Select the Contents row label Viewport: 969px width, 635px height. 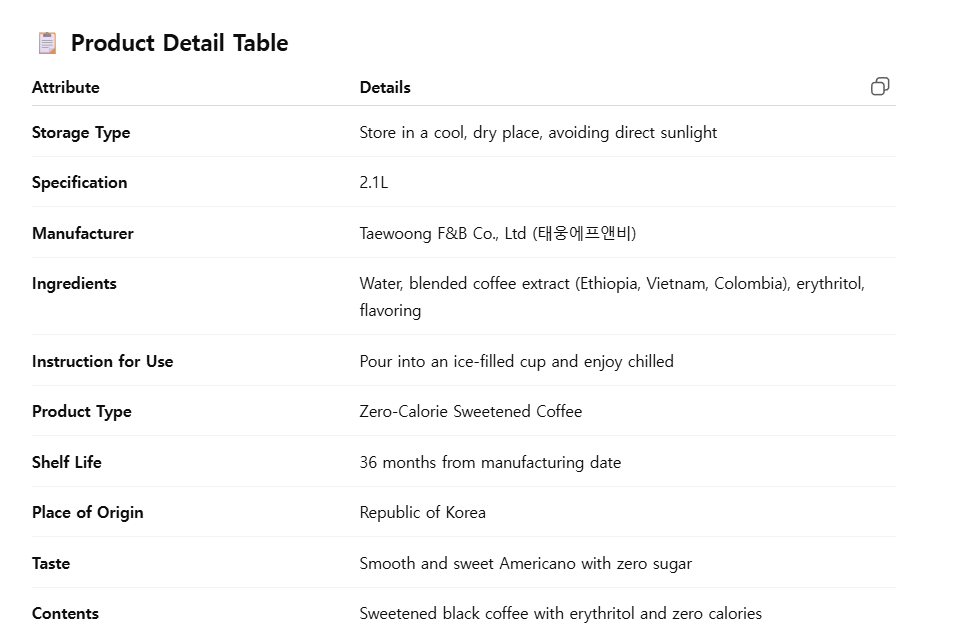click(x=65, y=613)
